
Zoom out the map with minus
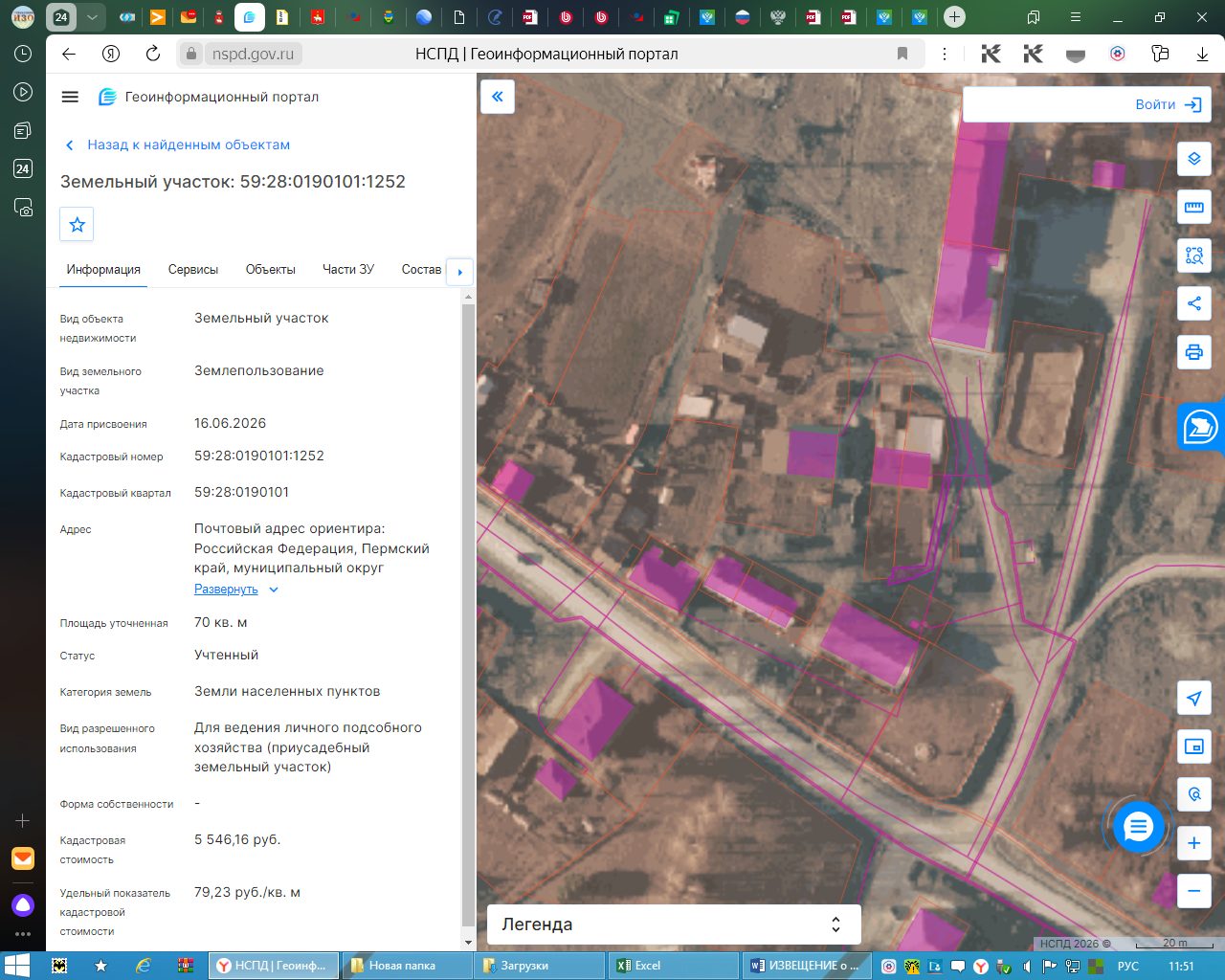(x=1194, y=891)
